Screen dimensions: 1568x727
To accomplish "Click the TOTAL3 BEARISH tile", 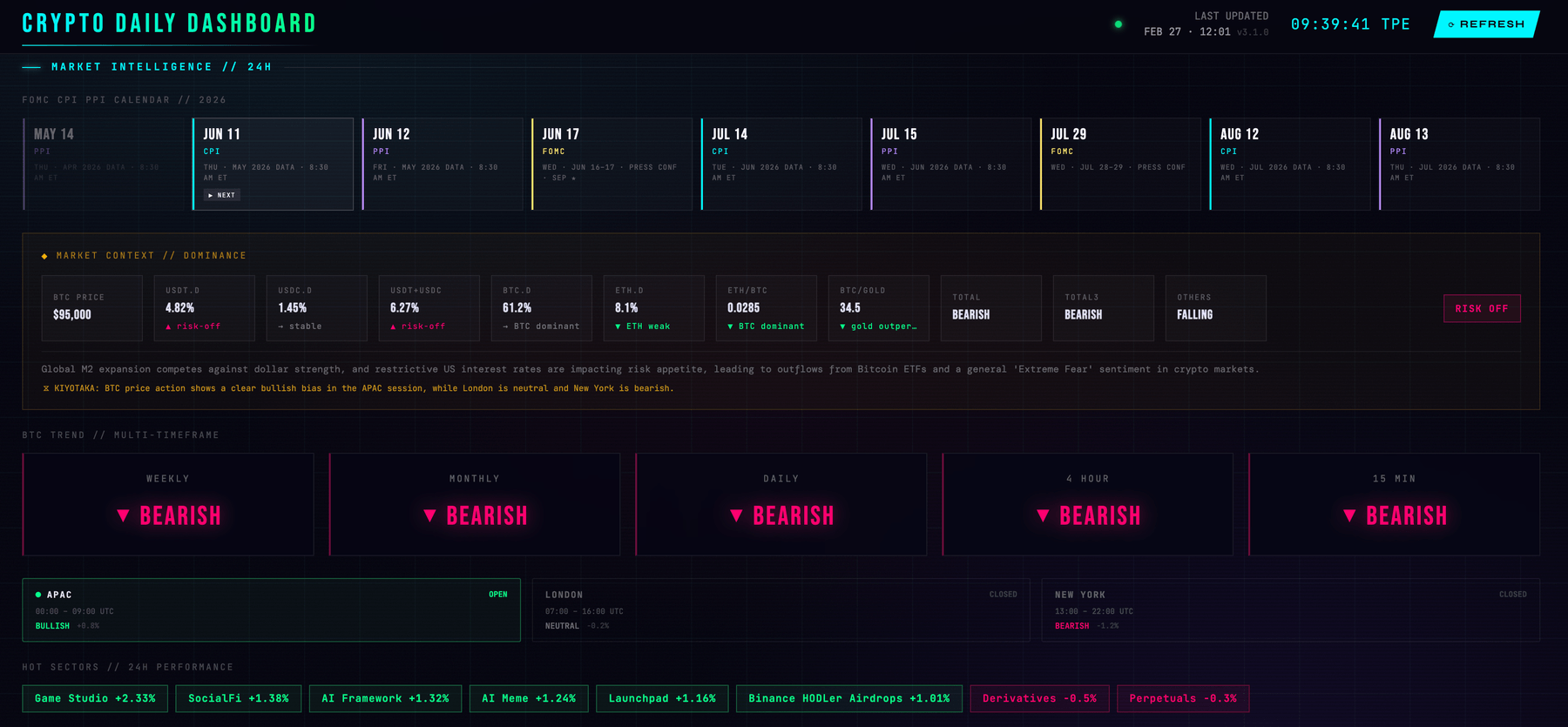I will pos(1103,308).
